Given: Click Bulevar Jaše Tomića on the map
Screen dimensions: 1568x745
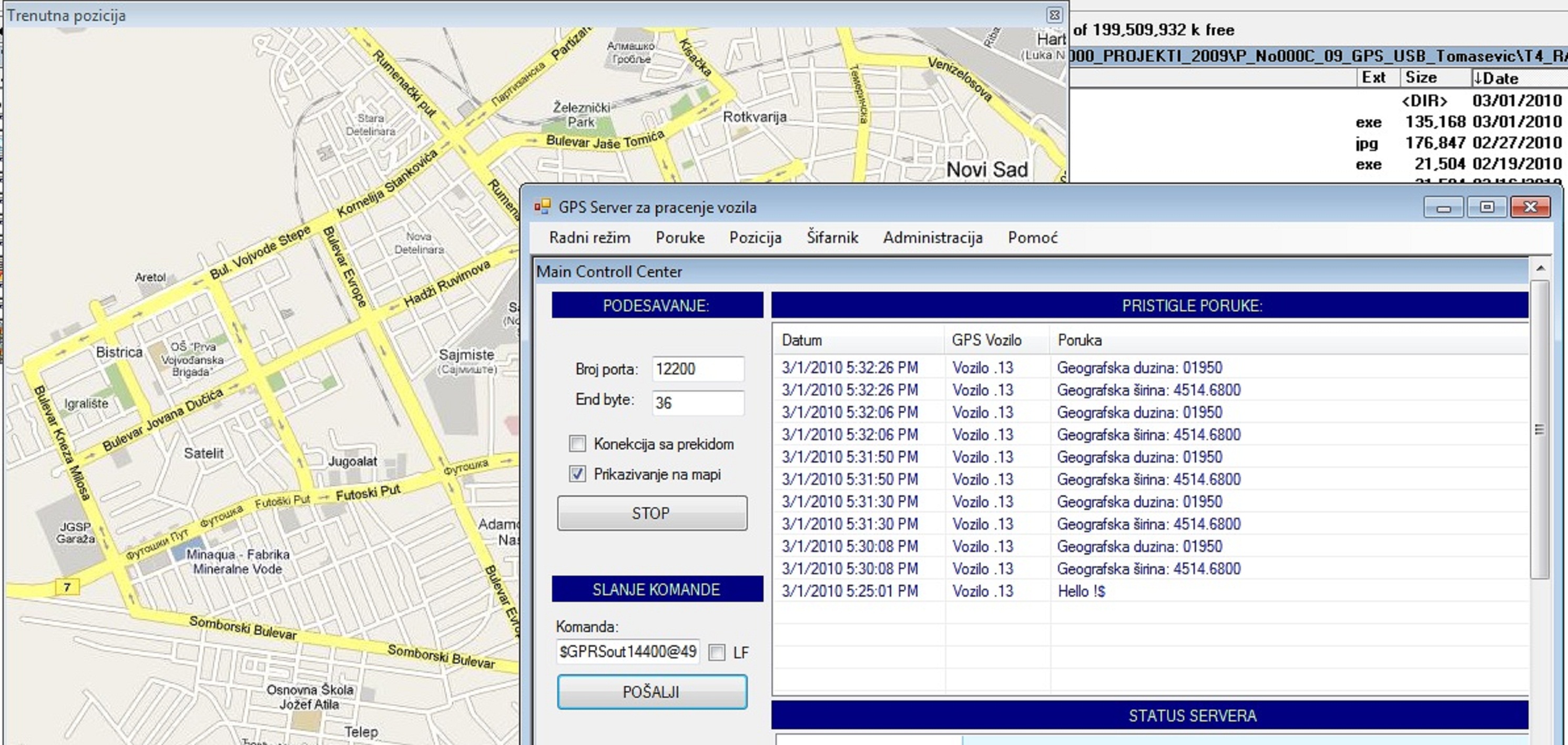Looking at the screenshot, I should [x=605, y=141].
